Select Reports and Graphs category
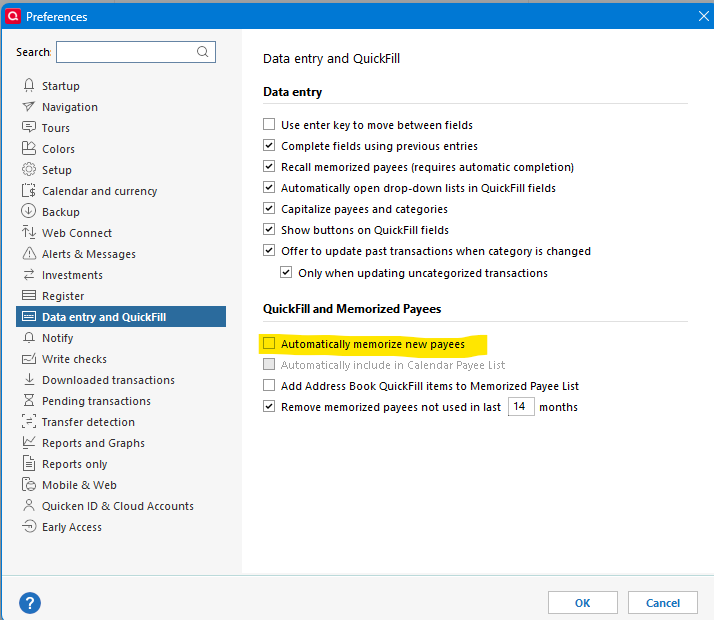Screen dimensions: 714x620 coord(121,442)
